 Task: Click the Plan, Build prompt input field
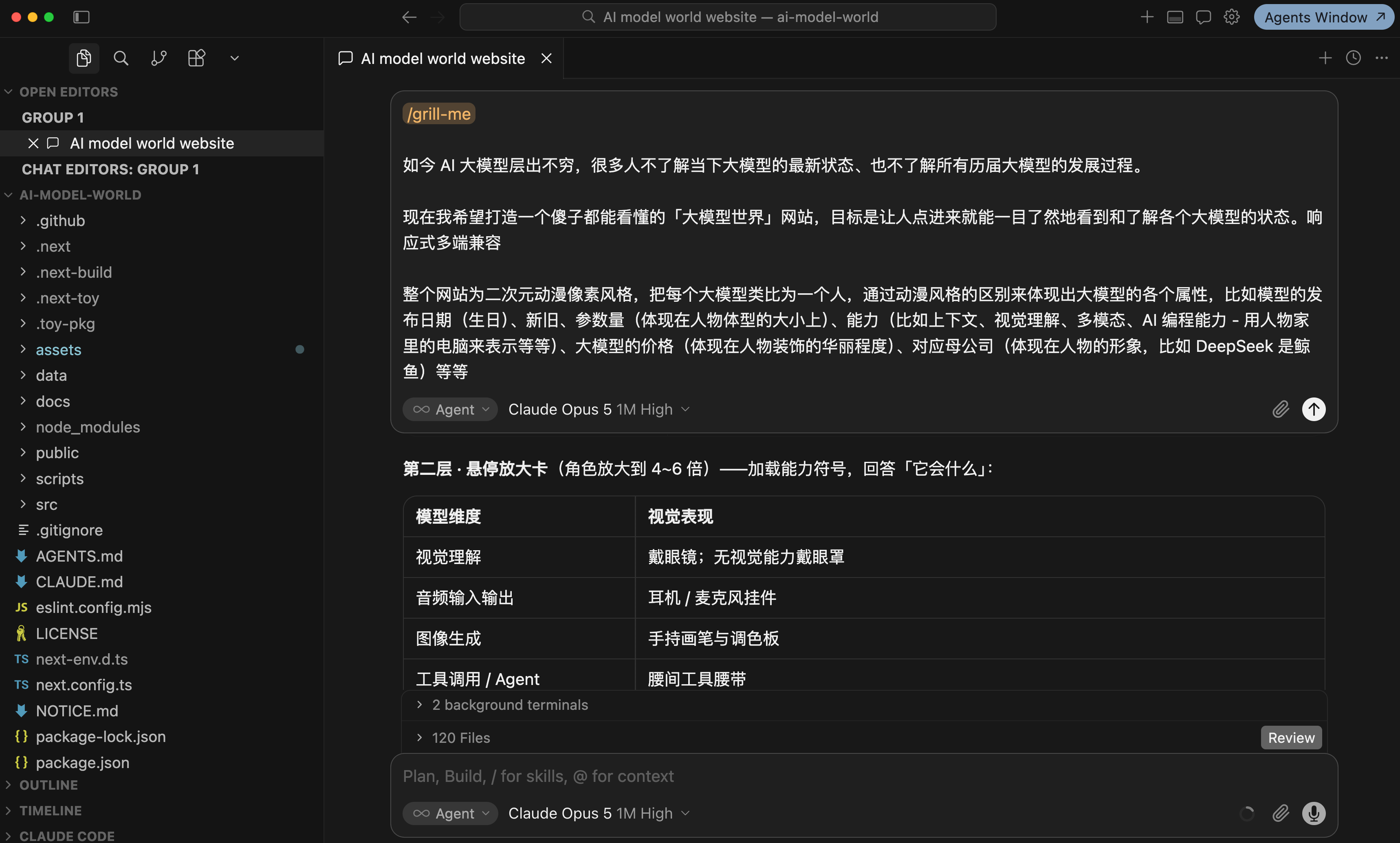pyautogui.click(x=864, y=776)
